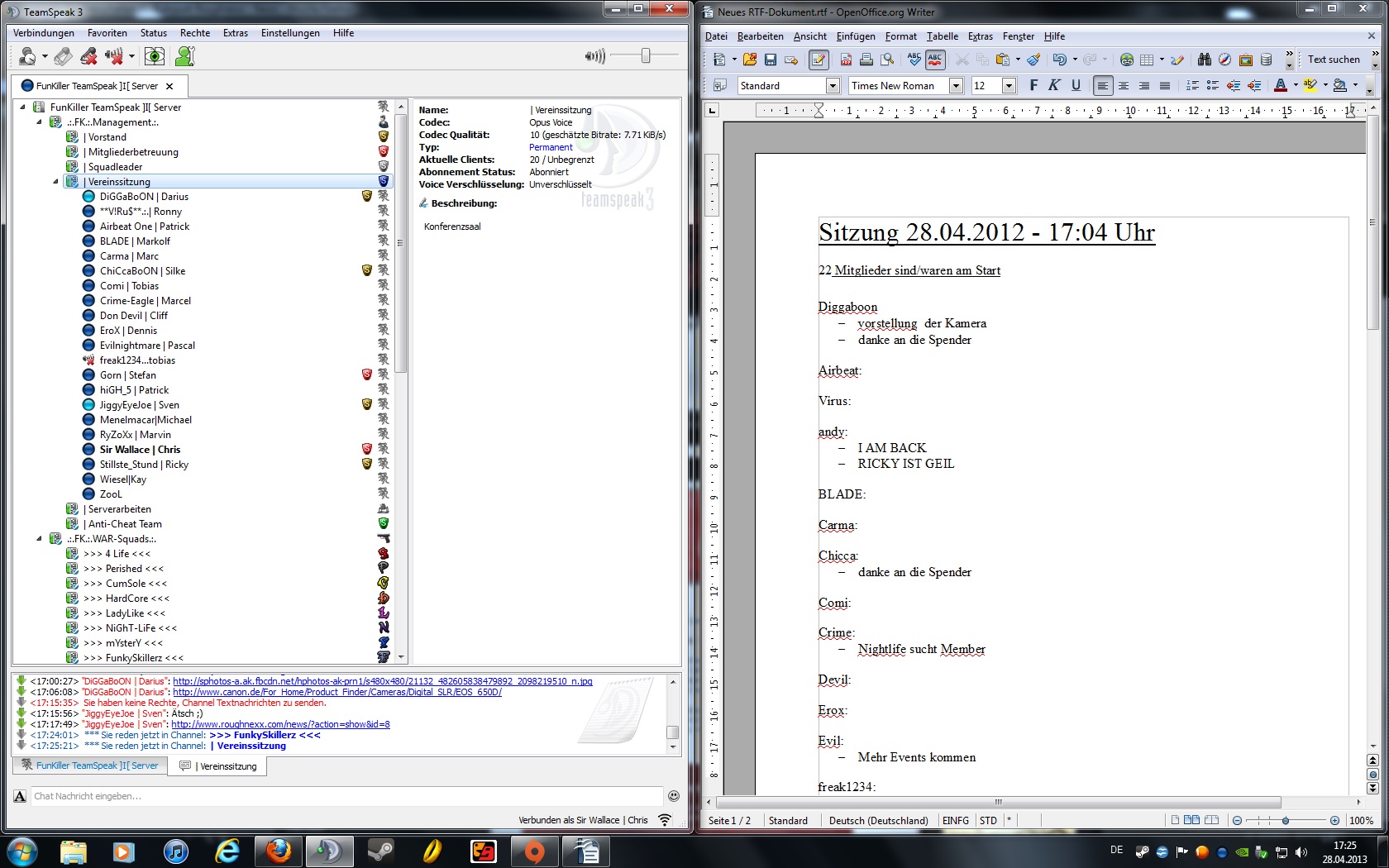Click the Writer zoom slider handle

[x=1286, y=821]
